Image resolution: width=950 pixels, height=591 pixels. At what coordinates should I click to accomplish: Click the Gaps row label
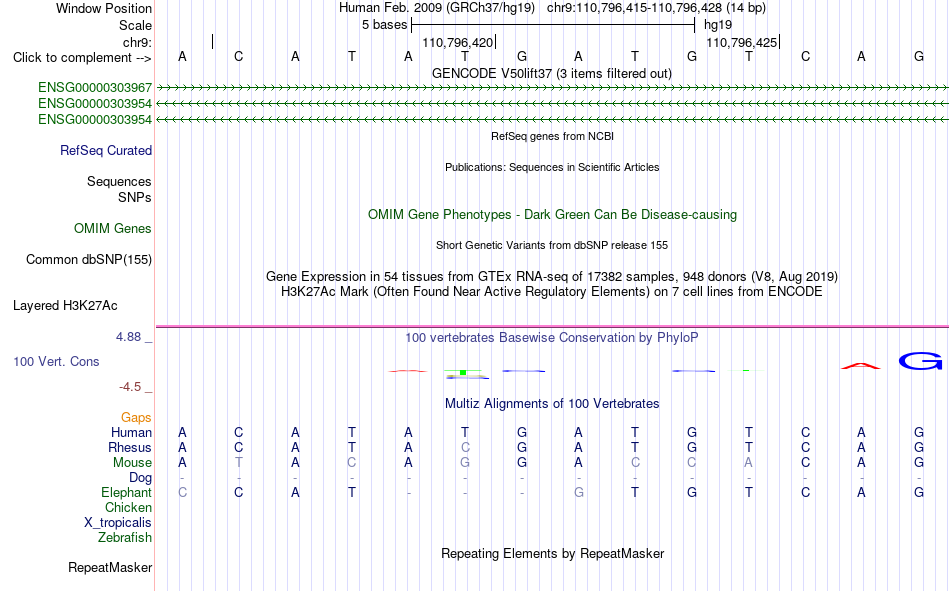136,418
